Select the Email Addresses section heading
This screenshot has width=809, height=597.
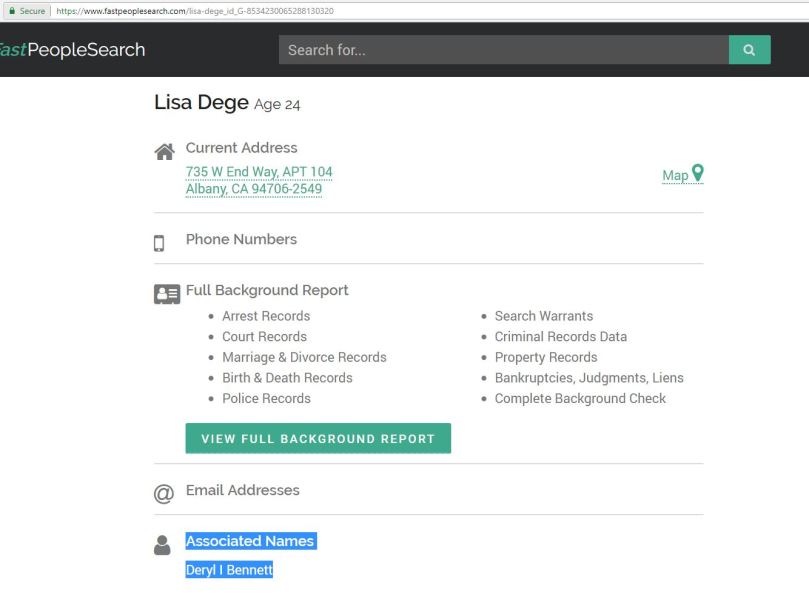242,490
